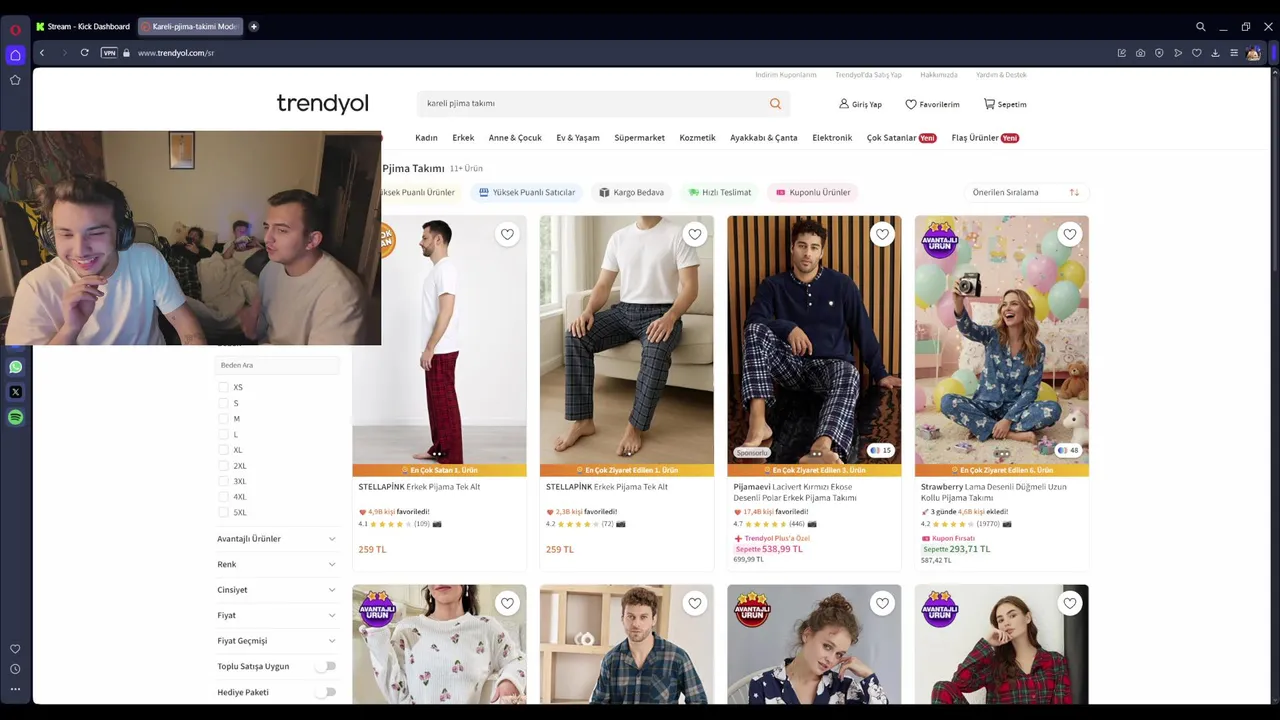Open X (Twitter) from the browser sidebar
Screen dimensions: 1280x720
[x=15, y=392]
